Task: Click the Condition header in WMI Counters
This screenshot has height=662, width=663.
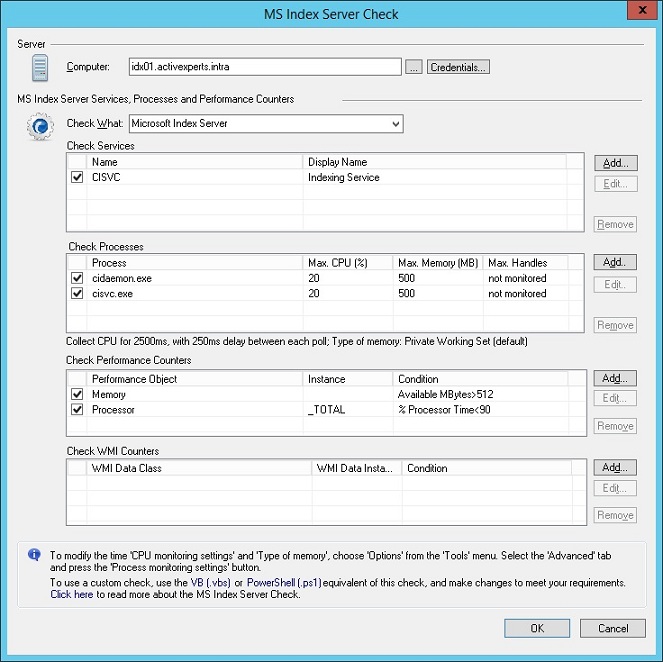Action: (x=487, y=468)
